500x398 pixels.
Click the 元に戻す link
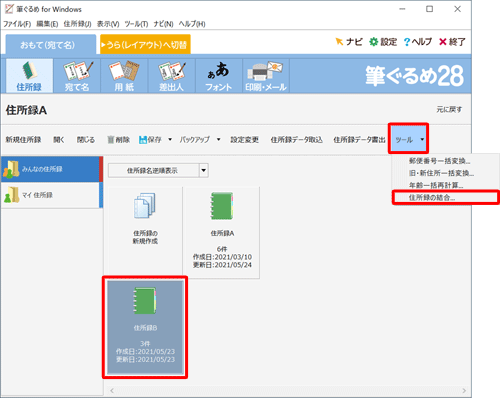pos(449,109)
